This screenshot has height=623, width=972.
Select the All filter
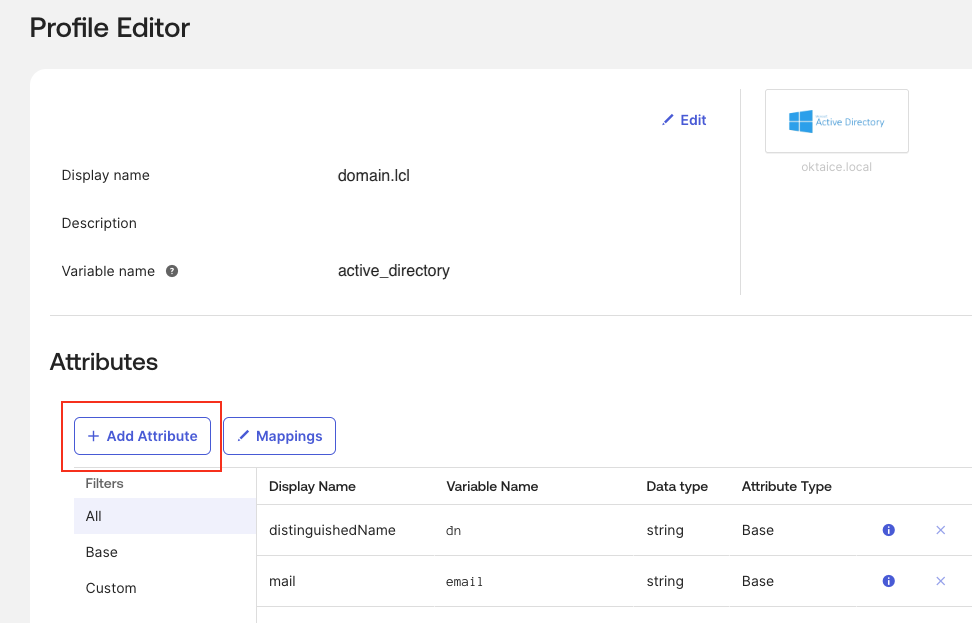(x=165, y=516)
